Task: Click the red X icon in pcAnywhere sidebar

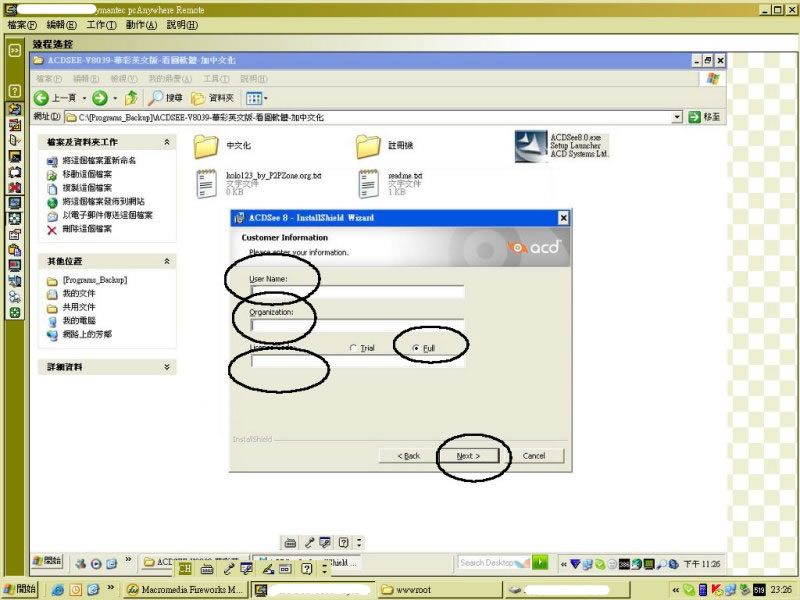Action: pyautogui.click(x=14, y=188)
